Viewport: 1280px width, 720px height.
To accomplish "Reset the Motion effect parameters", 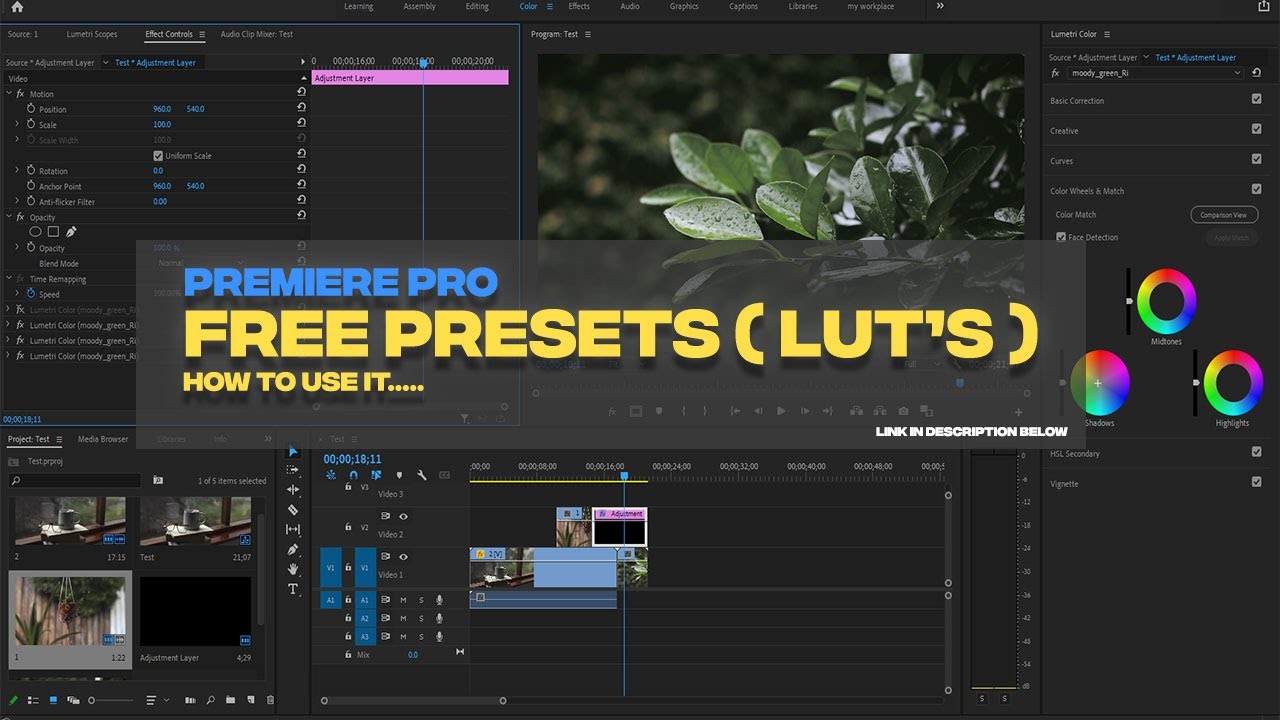I will point(301,93).
